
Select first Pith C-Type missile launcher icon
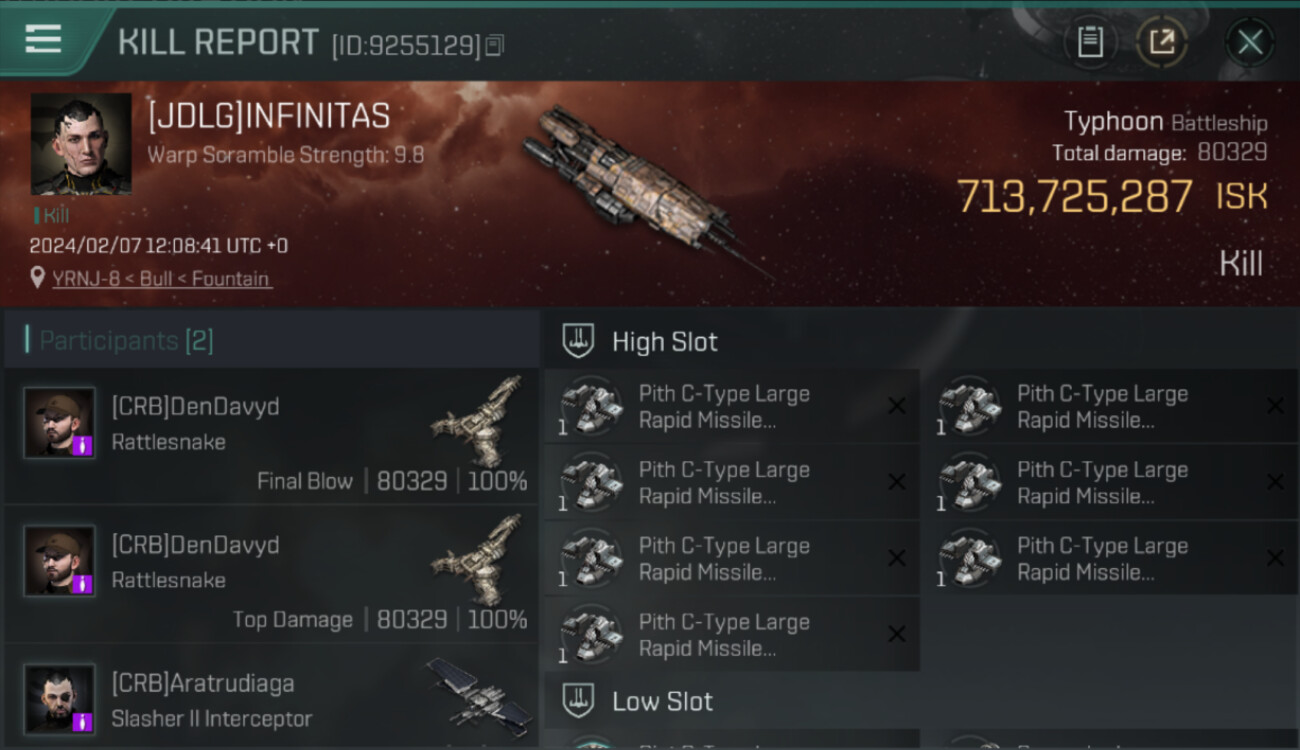591,407
